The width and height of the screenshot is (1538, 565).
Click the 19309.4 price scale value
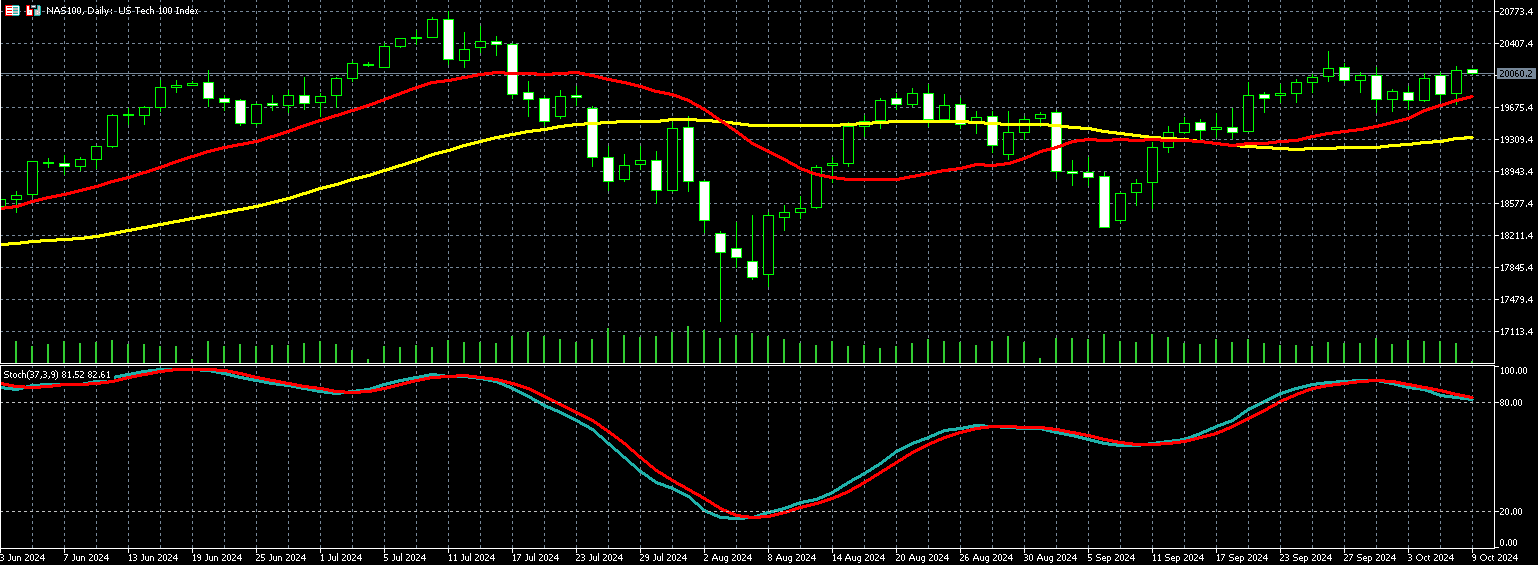tap(1516, 140)
